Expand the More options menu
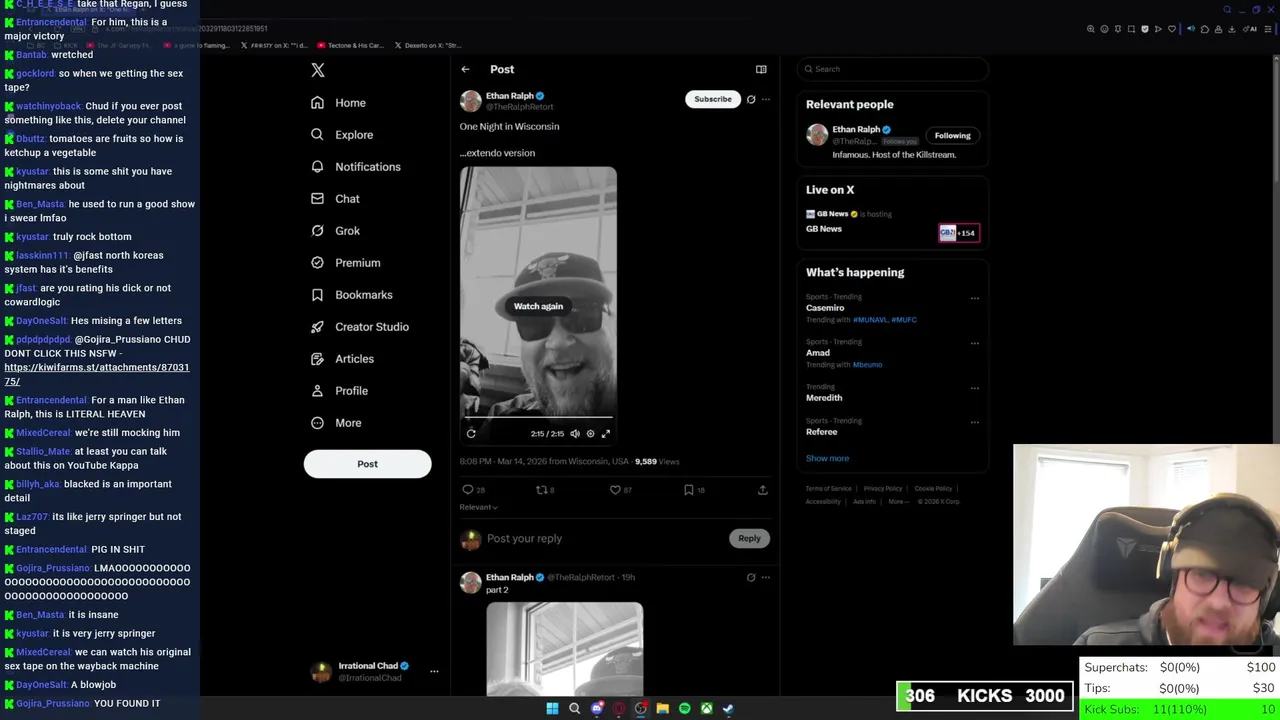The height and width of the screenshot is (720, 1280). (336, 423)
